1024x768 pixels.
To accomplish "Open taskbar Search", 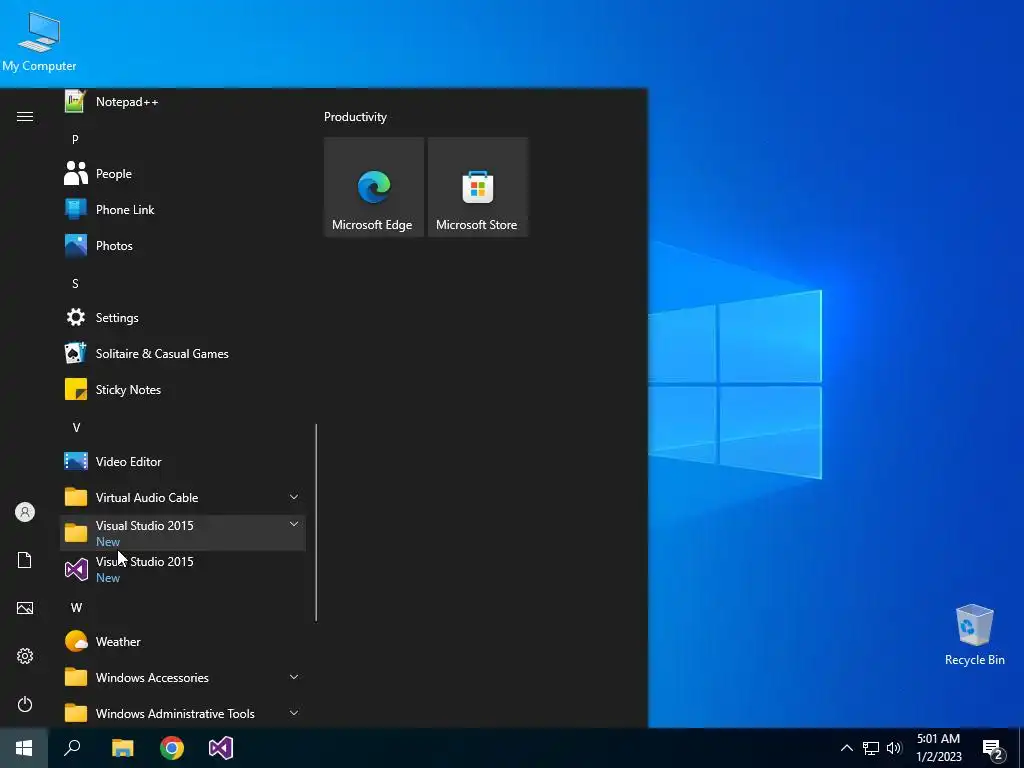I will pos(72,748).
